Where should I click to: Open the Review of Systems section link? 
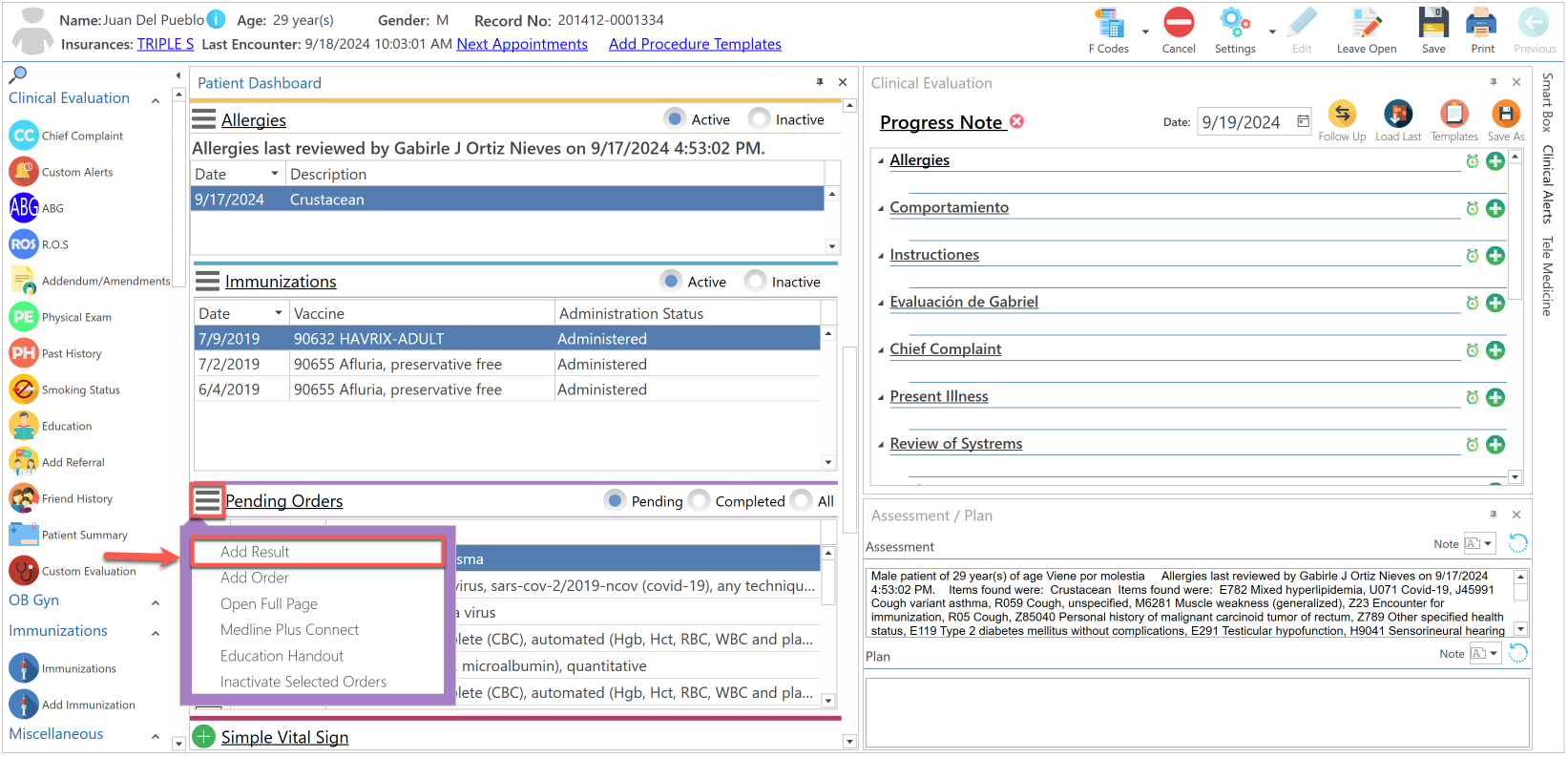pyautogui.click(x=956, y=444)
